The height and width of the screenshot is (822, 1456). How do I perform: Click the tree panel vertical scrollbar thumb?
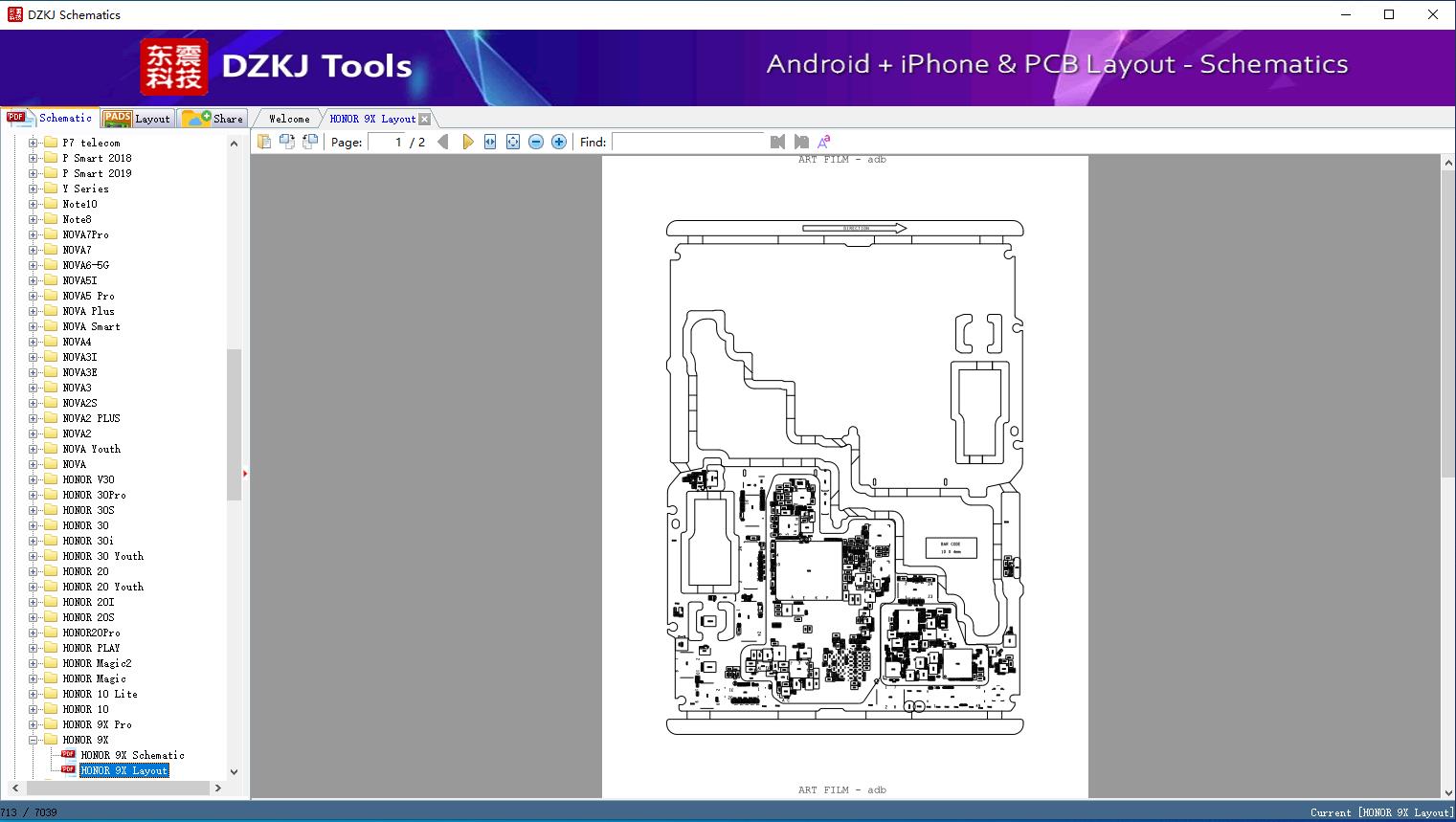[x=234, y=424]
